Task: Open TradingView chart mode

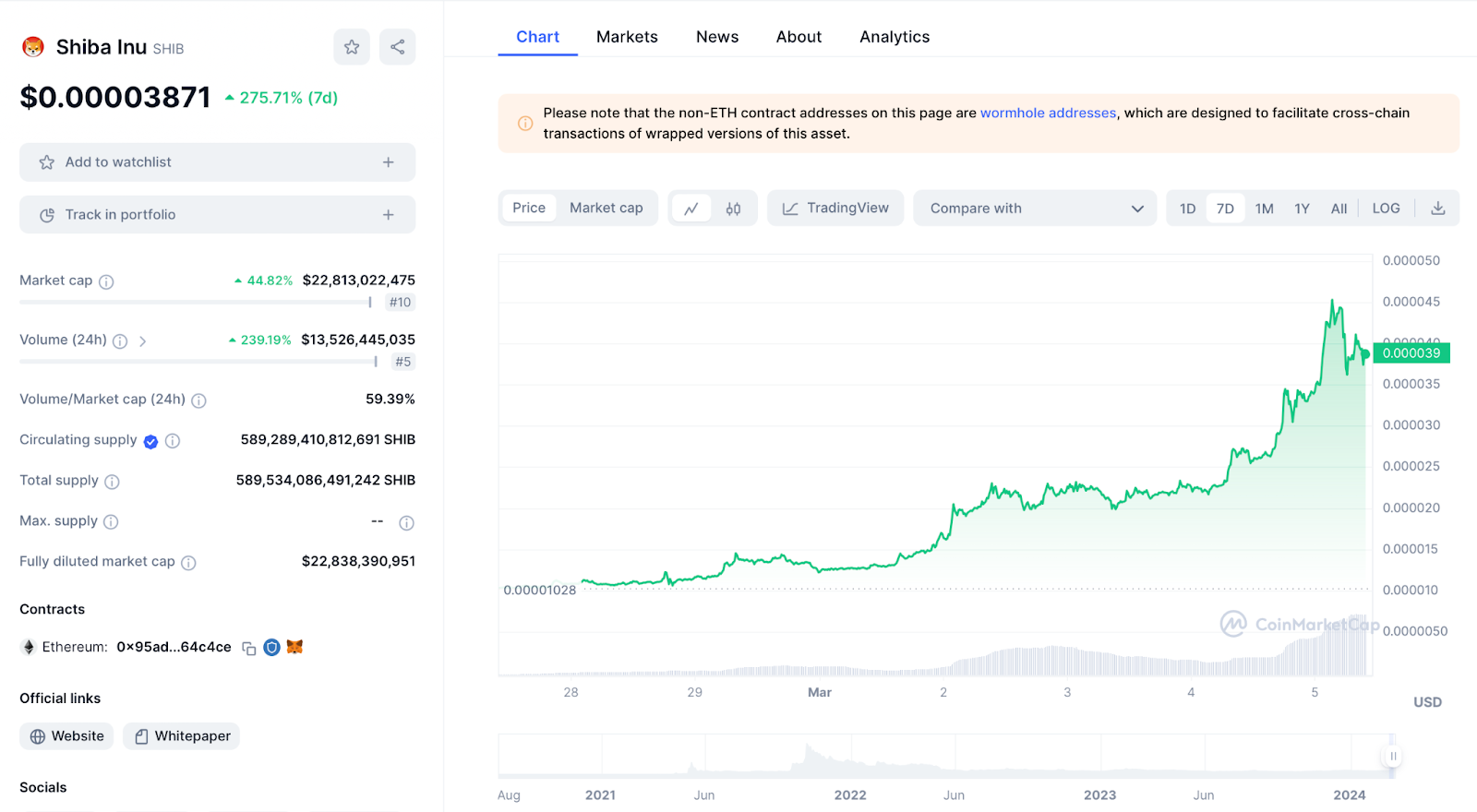Action: point(835,208)
